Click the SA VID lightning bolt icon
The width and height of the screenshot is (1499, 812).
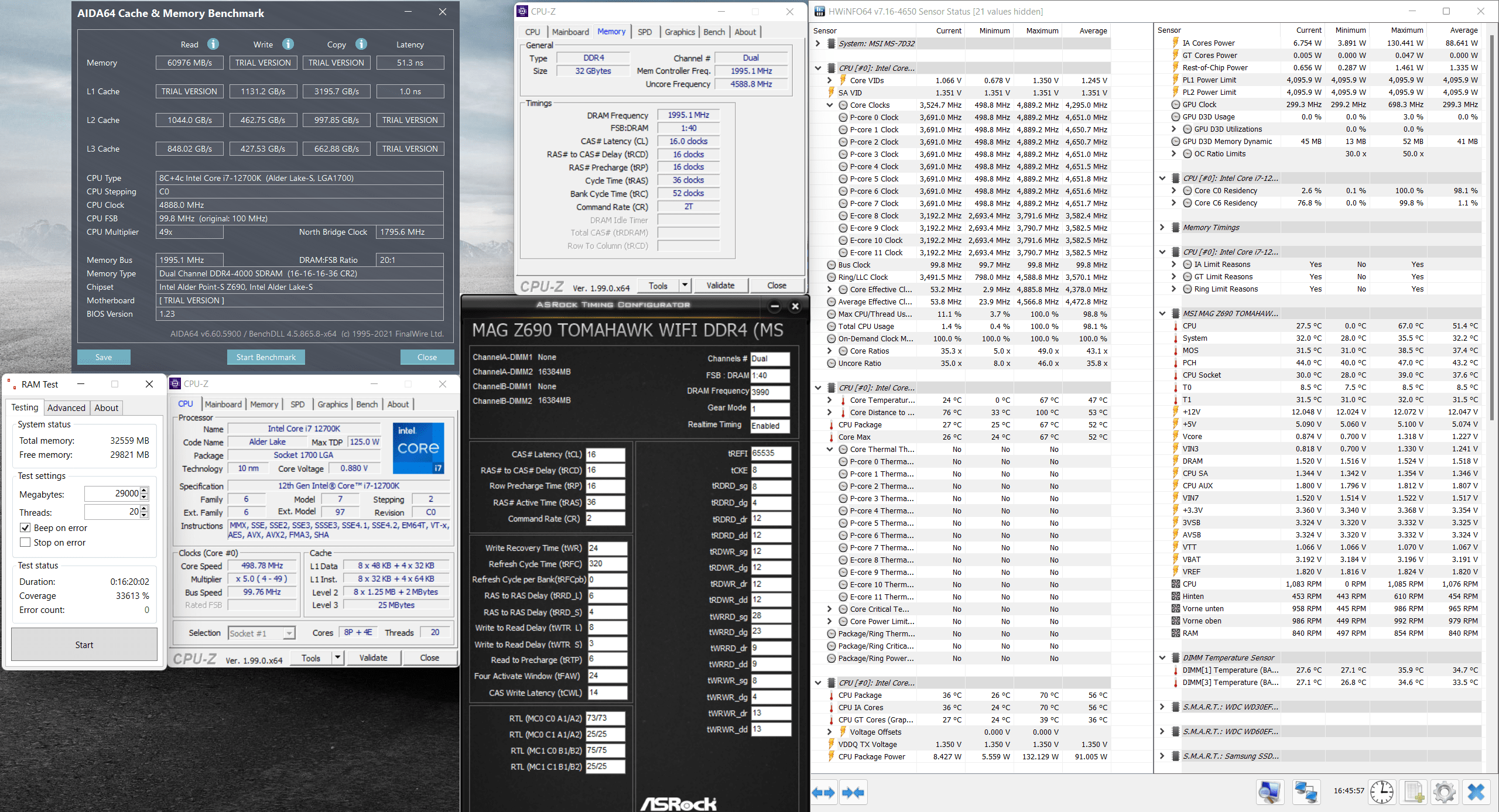coord(831,92)
